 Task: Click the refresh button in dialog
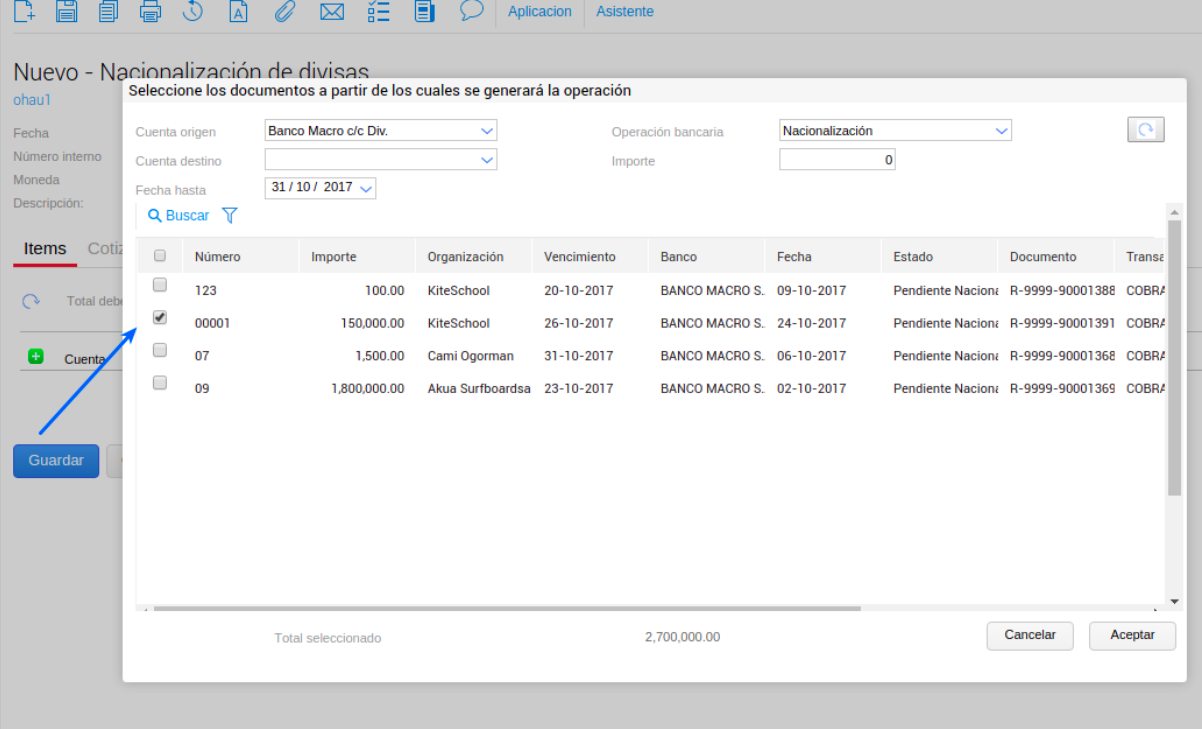point(1146,130)
